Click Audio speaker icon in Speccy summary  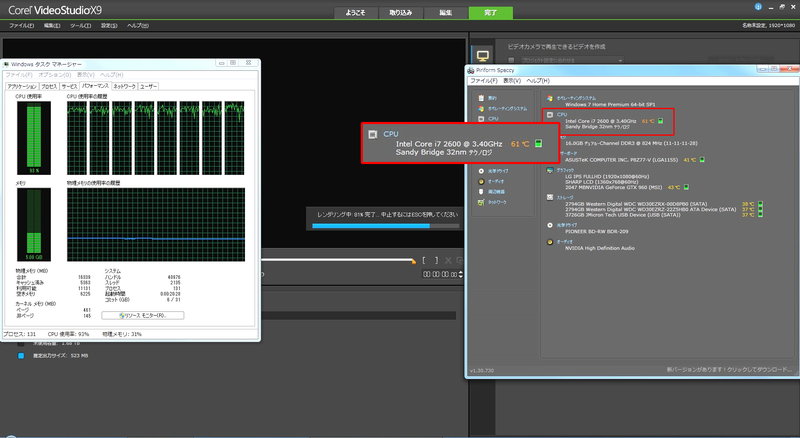point(550,241)
